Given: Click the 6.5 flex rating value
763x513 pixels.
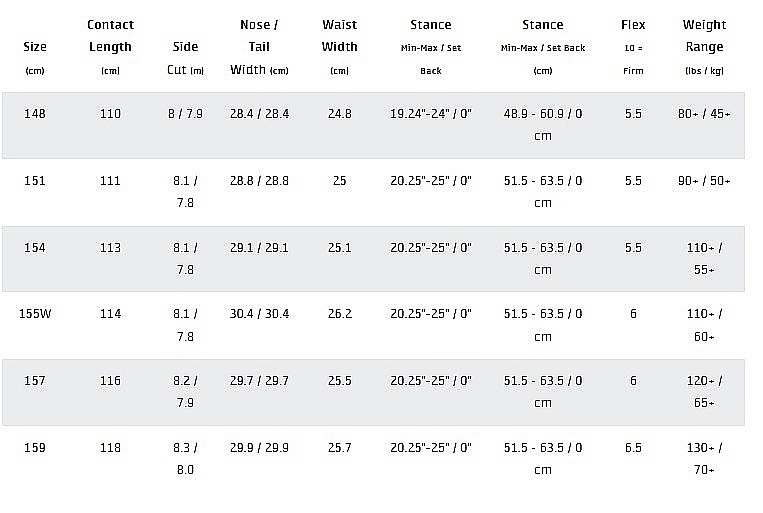Looking at the screenshot, I should (x=633, y=448).
